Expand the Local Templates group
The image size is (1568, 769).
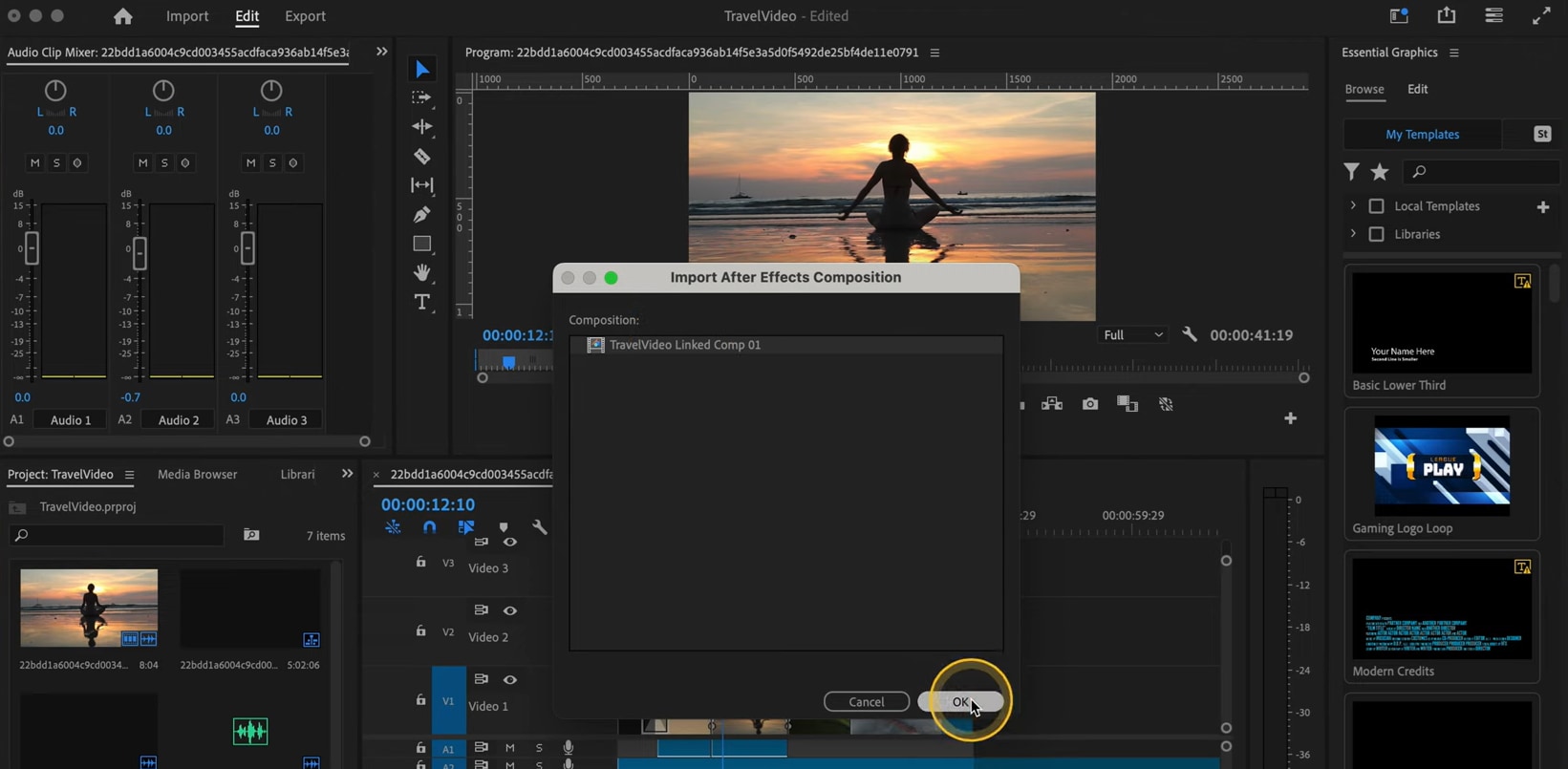1353,206
